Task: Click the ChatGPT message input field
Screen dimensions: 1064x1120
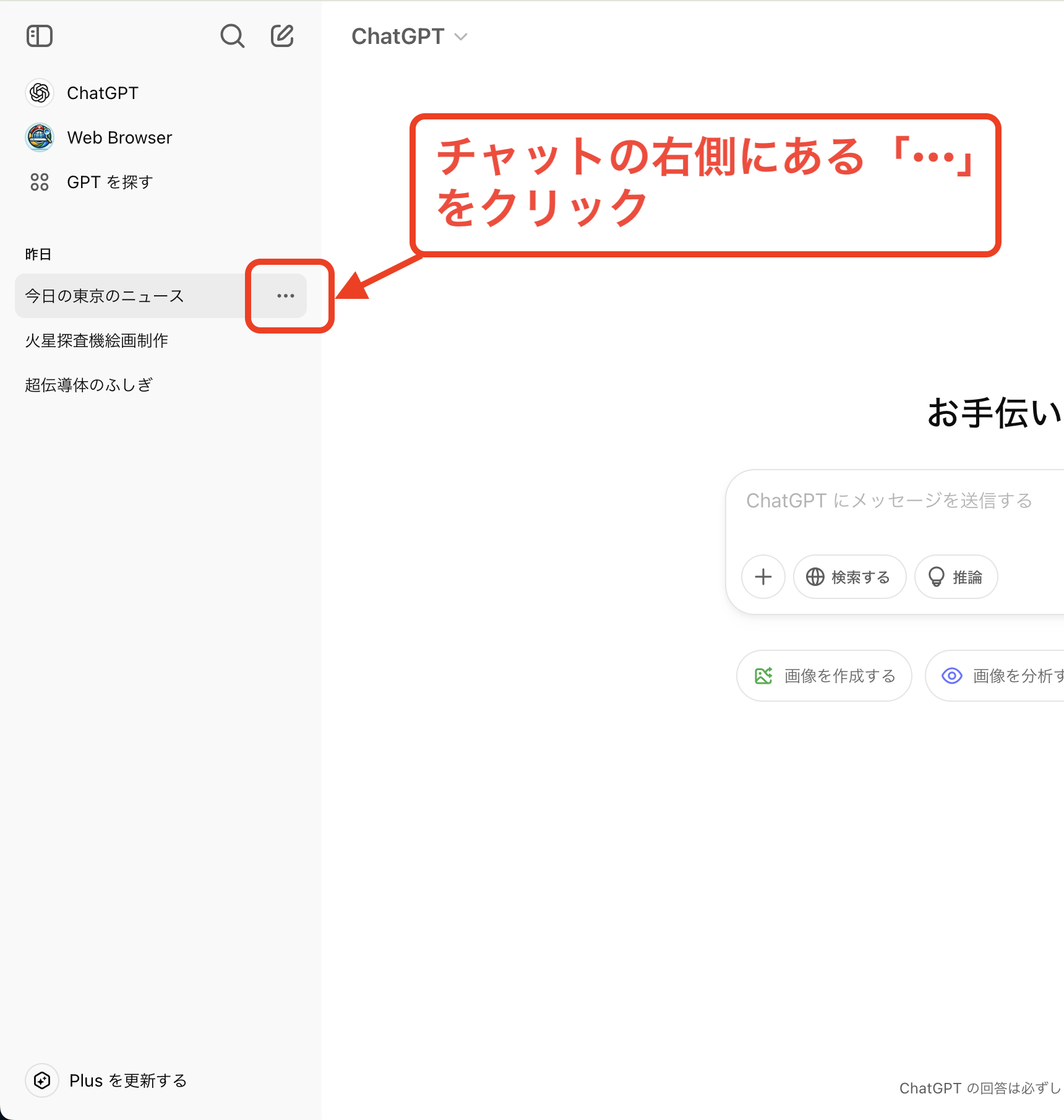Action: click(889, 500)
